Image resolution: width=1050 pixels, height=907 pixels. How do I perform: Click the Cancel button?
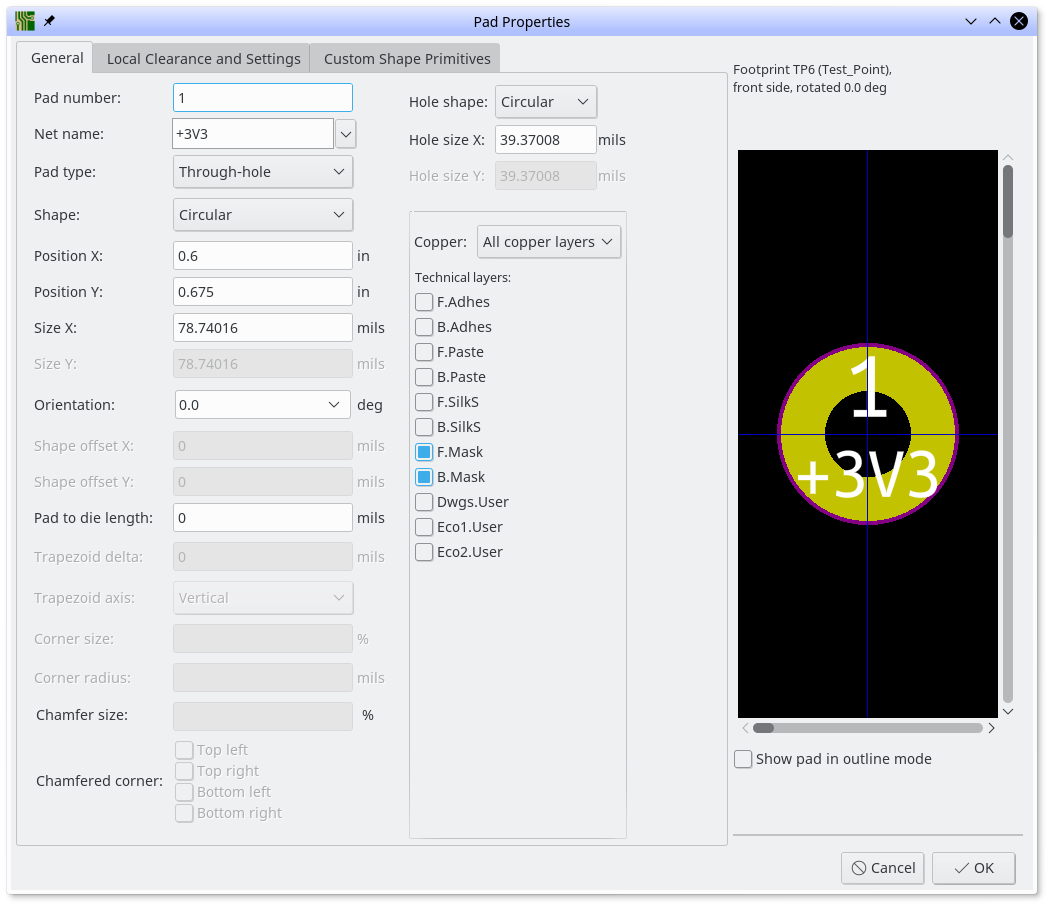click(x=882, y=868)
